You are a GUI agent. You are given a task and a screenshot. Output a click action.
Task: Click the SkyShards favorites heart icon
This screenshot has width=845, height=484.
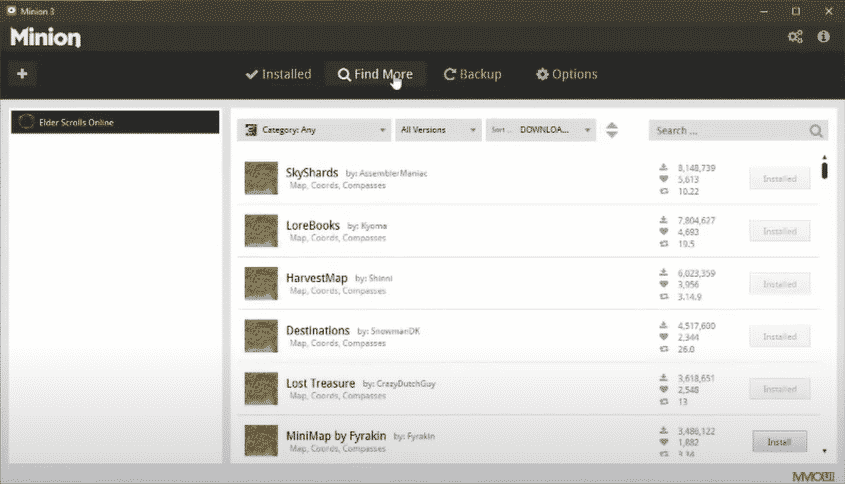[x=663, y=179]
